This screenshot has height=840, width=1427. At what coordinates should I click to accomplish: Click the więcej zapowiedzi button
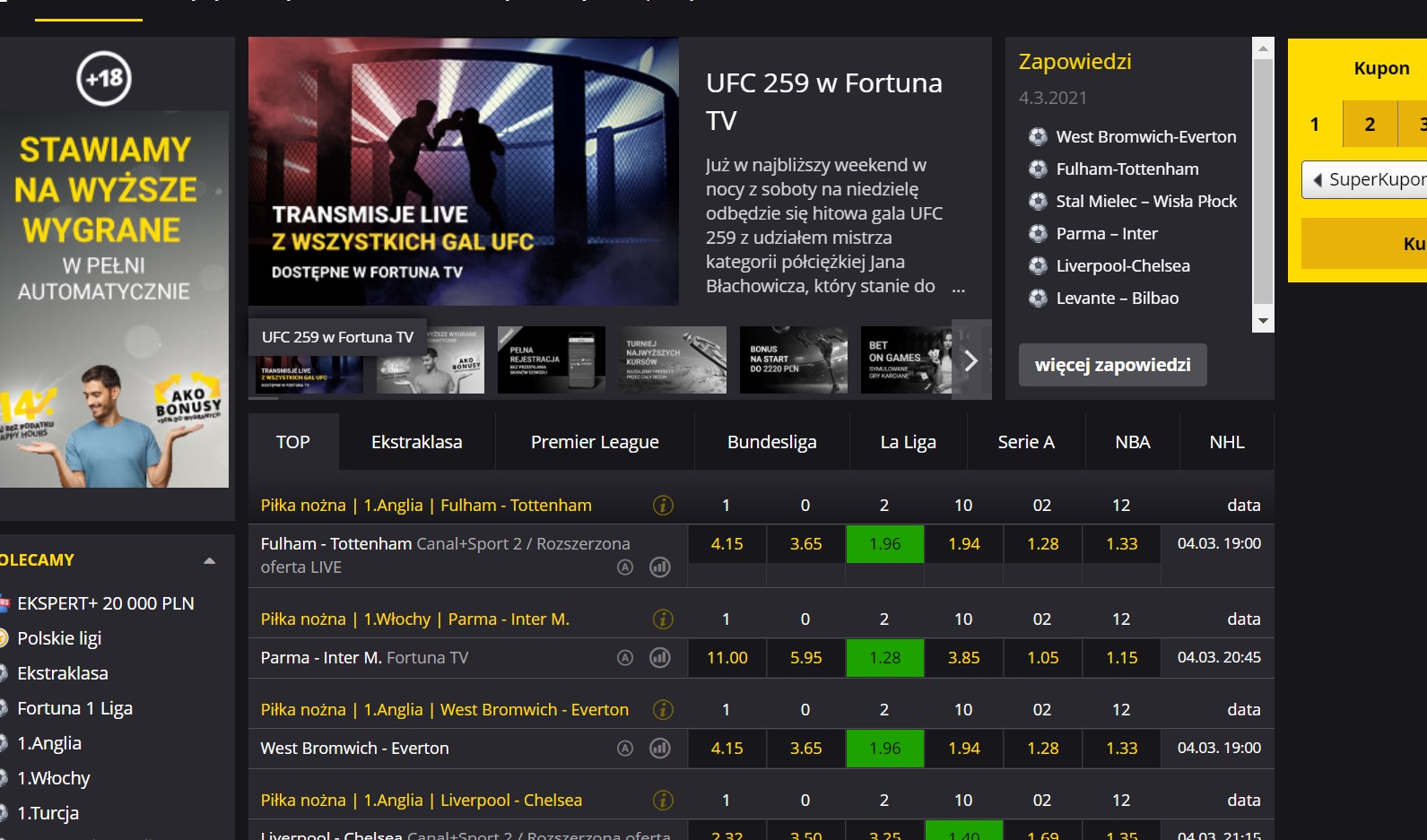[x=1113, y=365]
